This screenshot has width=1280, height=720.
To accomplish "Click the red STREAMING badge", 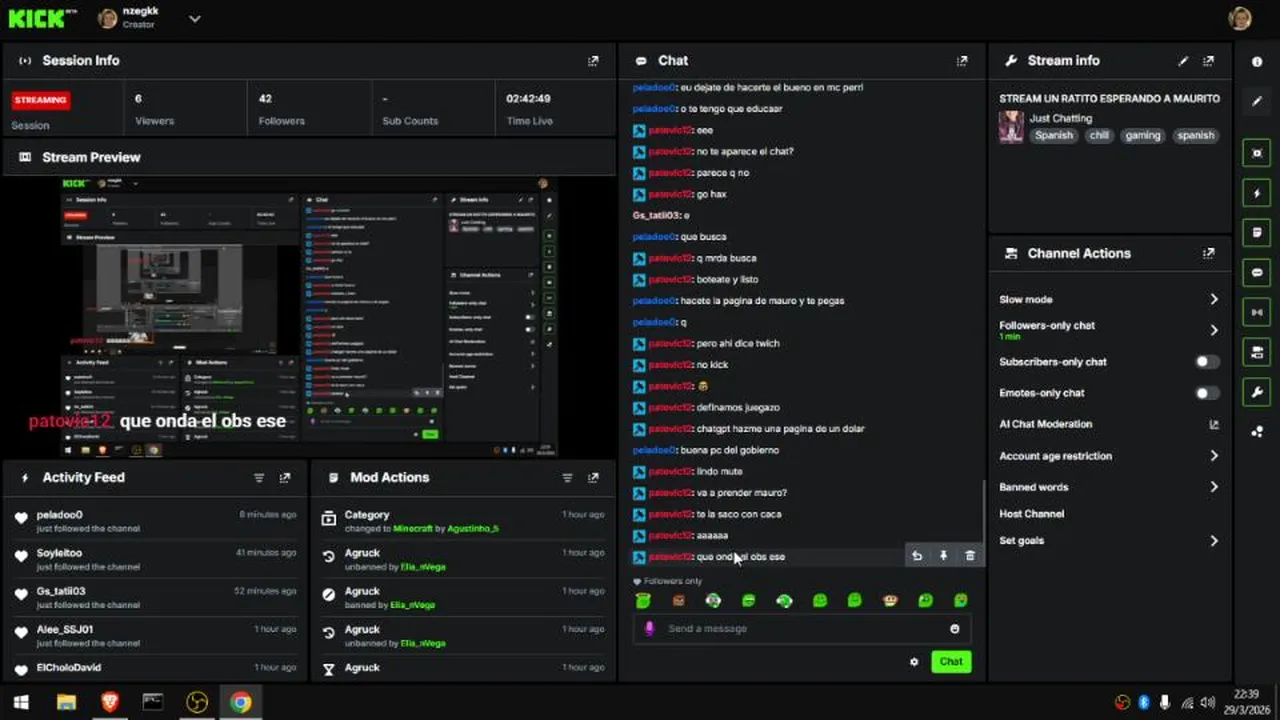I will coord(41,100).
